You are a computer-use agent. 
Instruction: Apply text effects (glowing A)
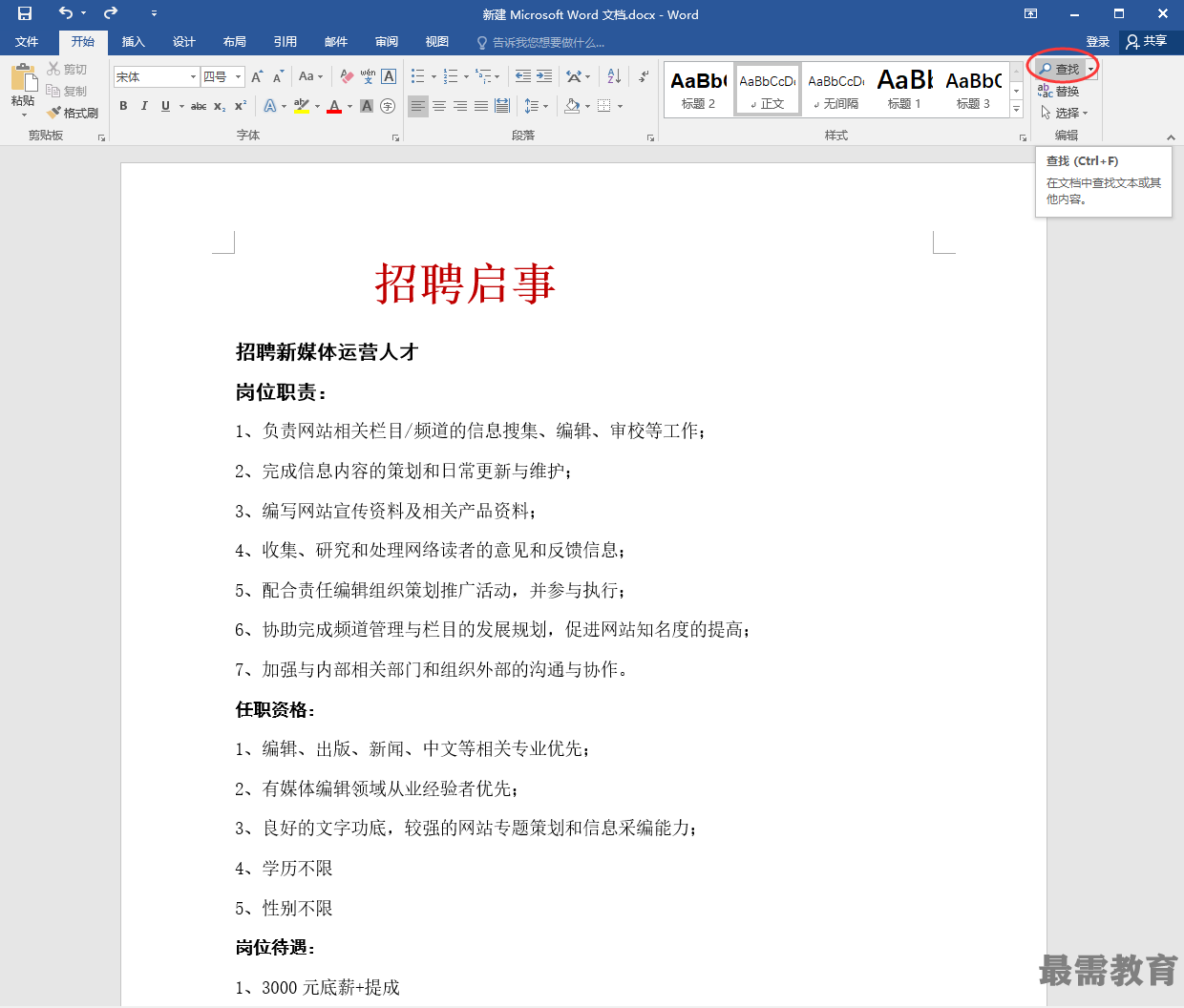(x=270, y=106)
